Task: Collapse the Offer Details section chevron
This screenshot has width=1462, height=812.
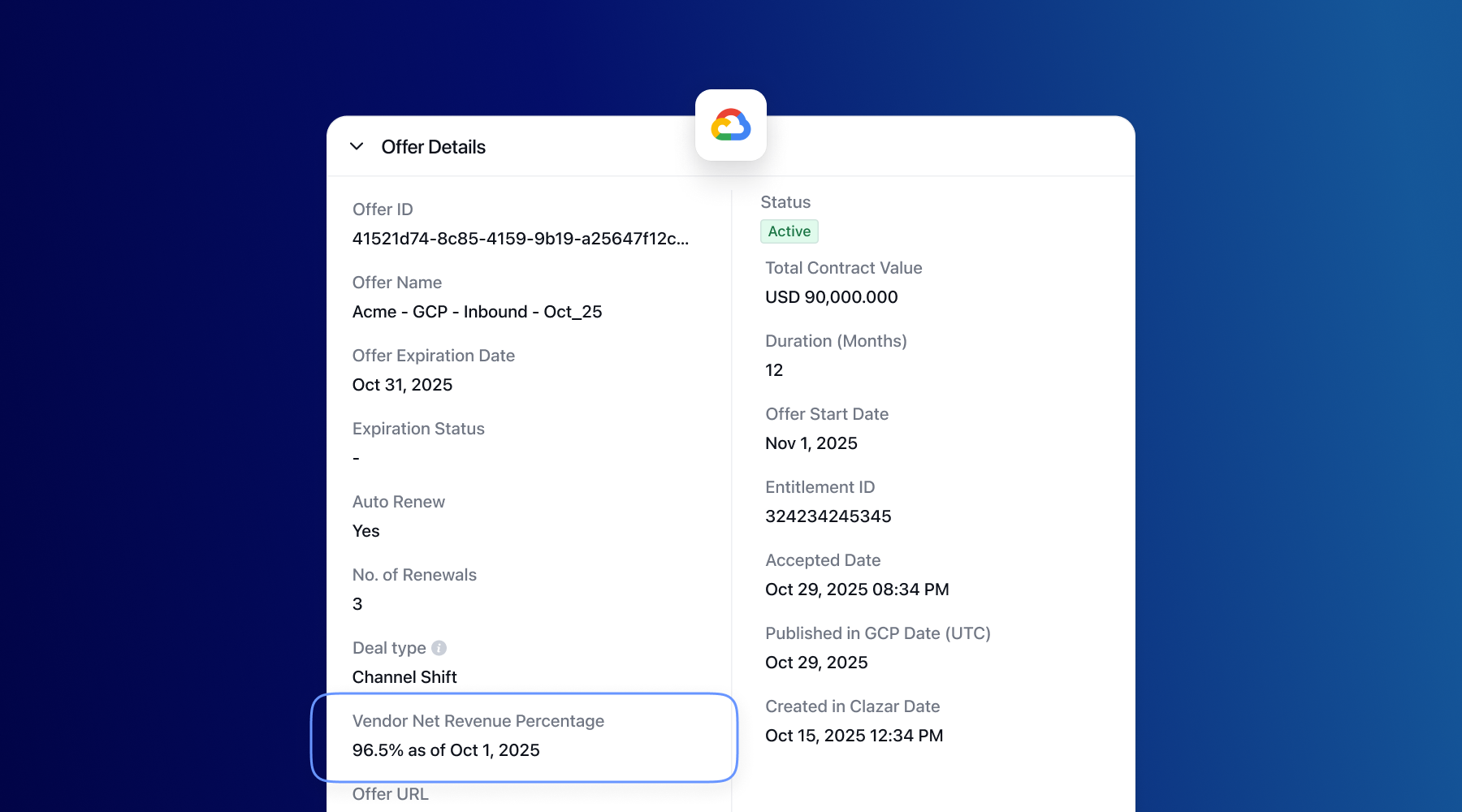Action: point(356,146)
